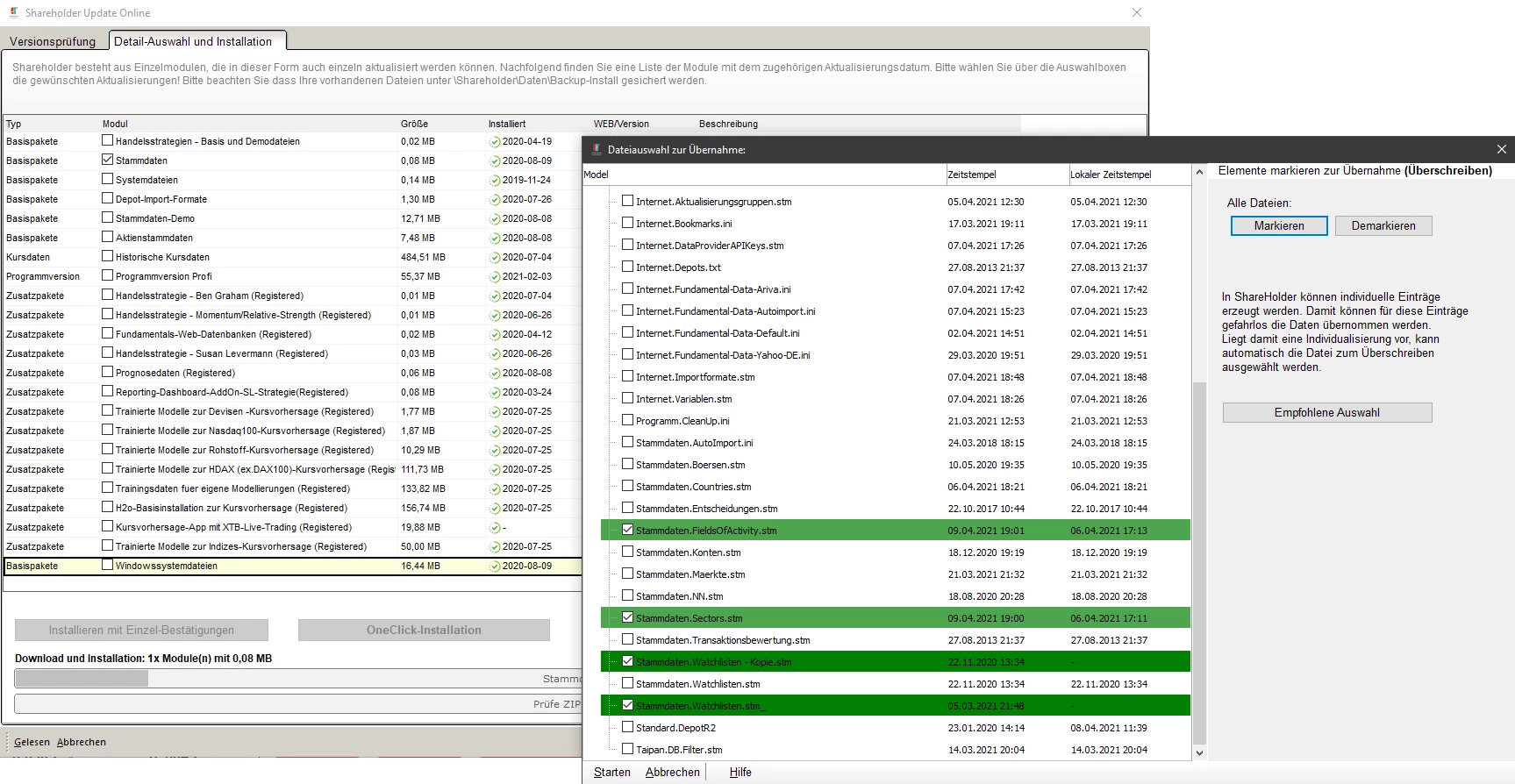Click the Shareholder Update Online title icon
Viewport: 1515px width, 784px height.
[14, 12]
